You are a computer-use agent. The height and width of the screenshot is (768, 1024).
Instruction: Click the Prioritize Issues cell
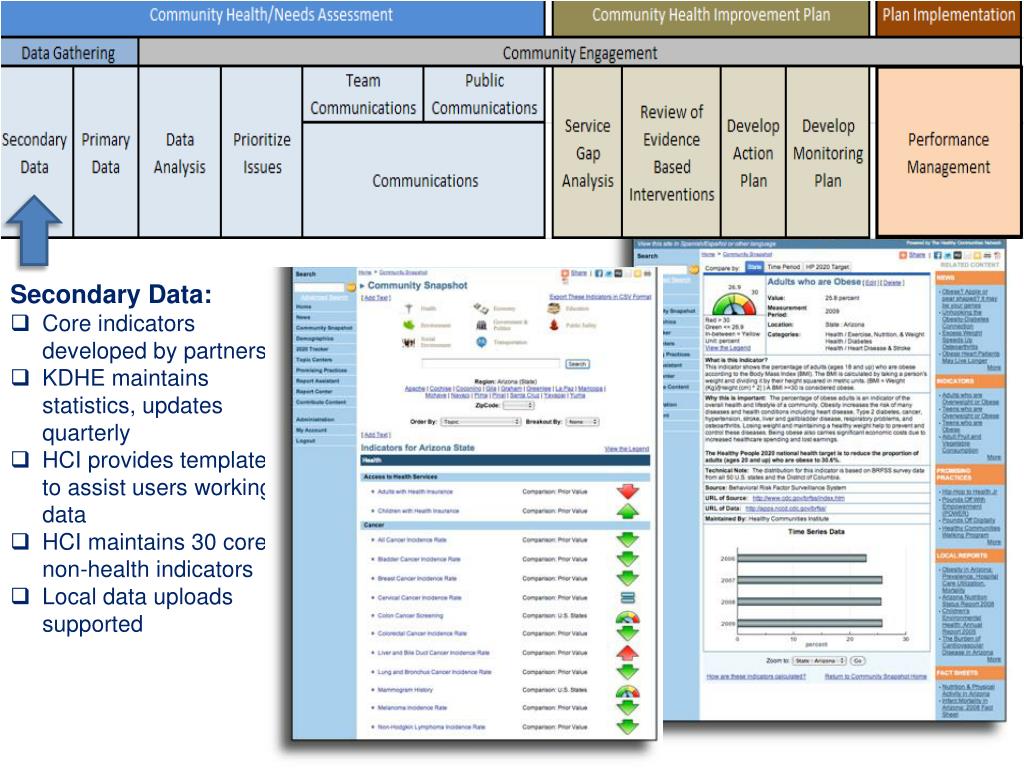coord(262,152)
